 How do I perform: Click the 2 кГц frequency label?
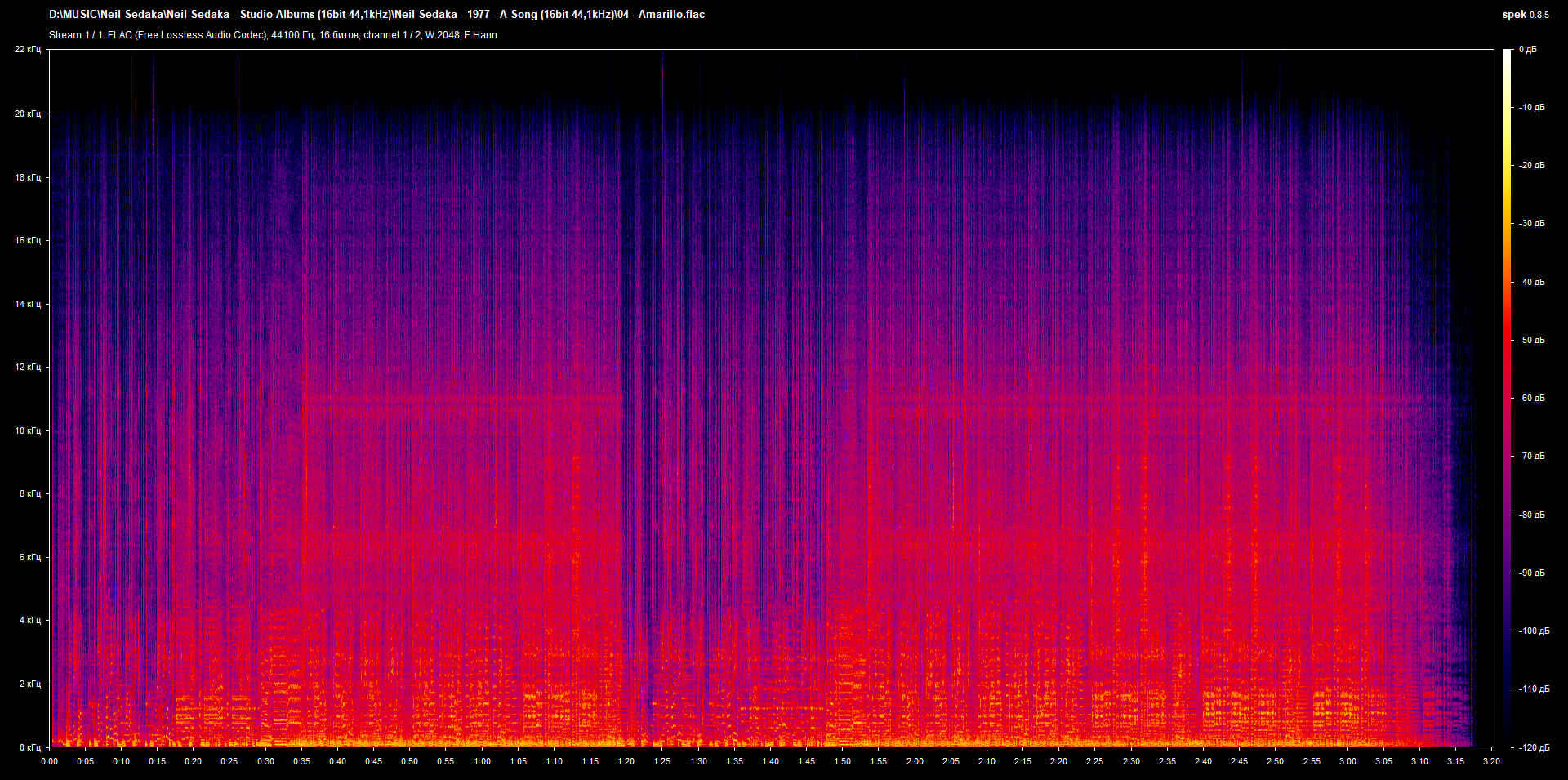(x=30, y=684)
